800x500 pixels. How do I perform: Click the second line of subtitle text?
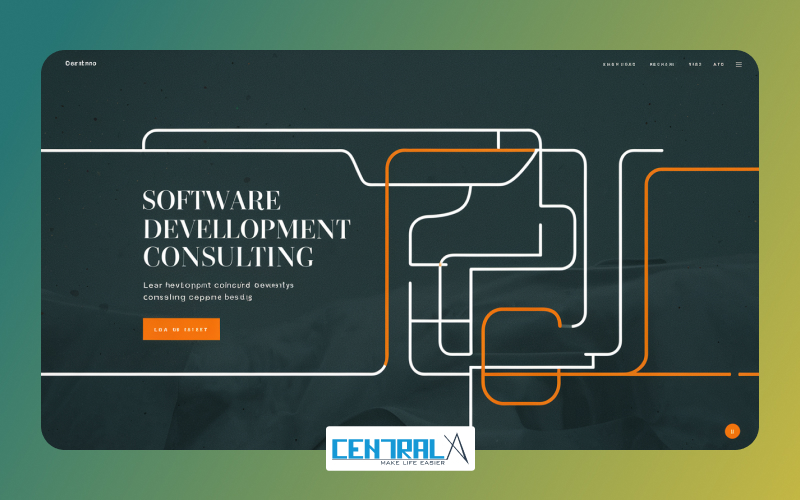[x=197, y=297]
